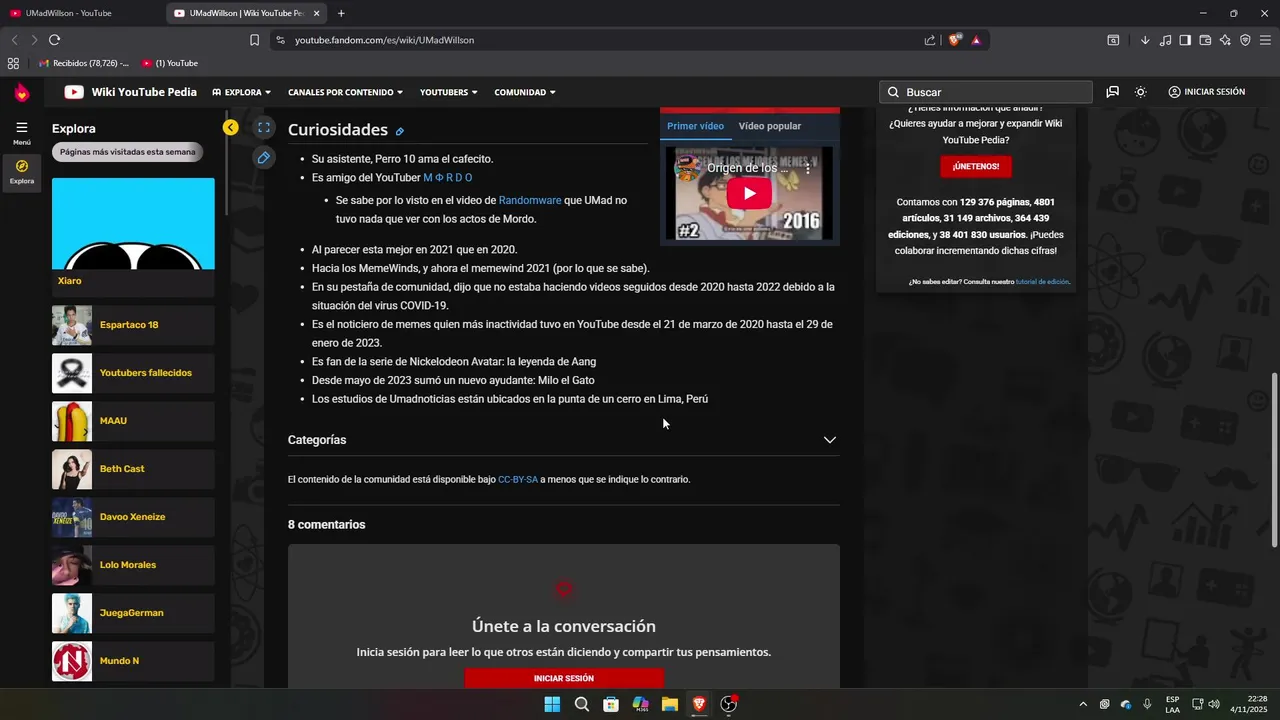This screenshot has height=720, width=1280.
Task: Select the Vídeo popular tab
Action: pos(770,126)
